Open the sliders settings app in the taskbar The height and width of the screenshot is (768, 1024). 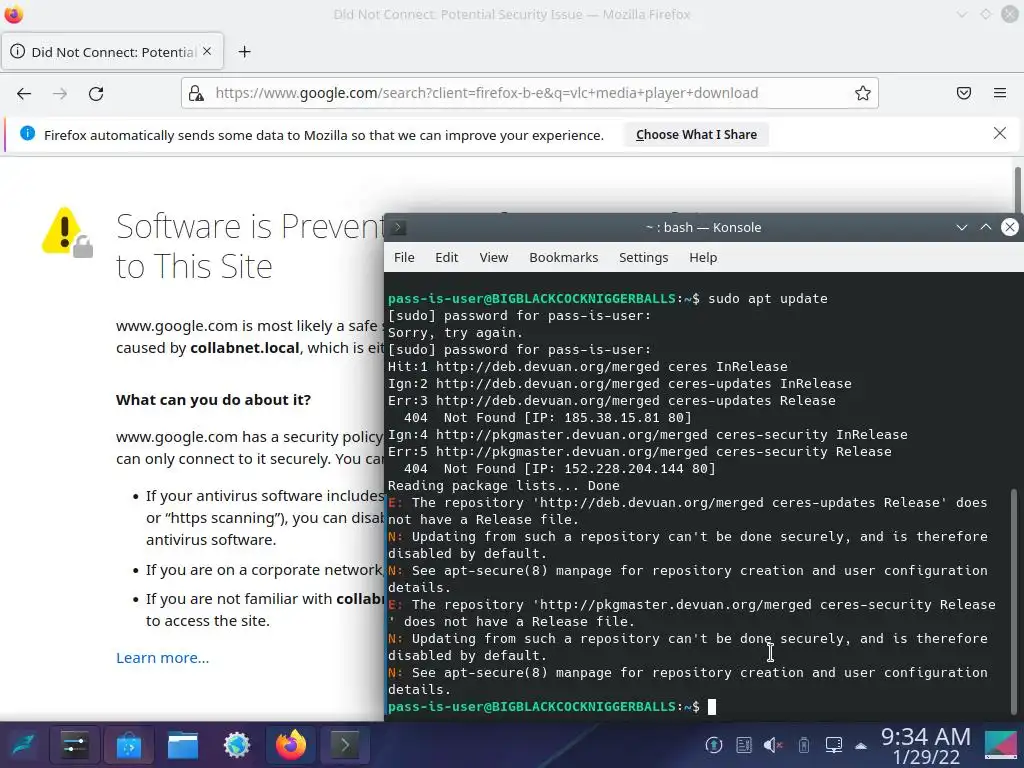coord(75,744)
